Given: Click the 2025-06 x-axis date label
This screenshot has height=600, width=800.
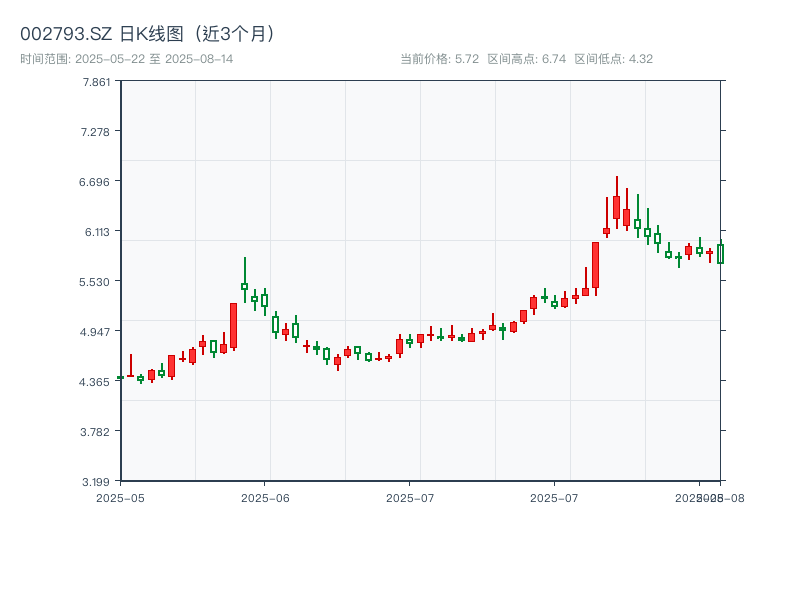Looking at the screenshot, I should tap(265, 497).
